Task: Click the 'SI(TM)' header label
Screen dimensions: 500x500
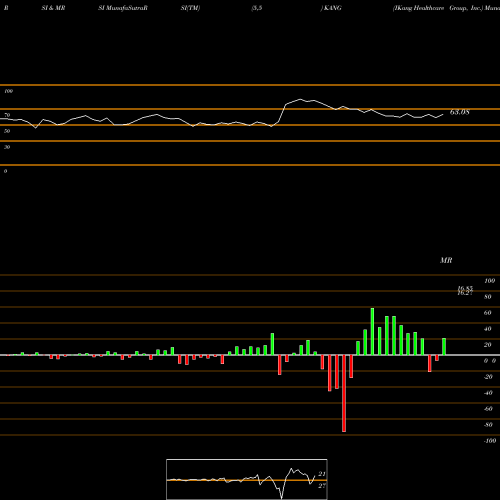Action: [x=190, y=8]
